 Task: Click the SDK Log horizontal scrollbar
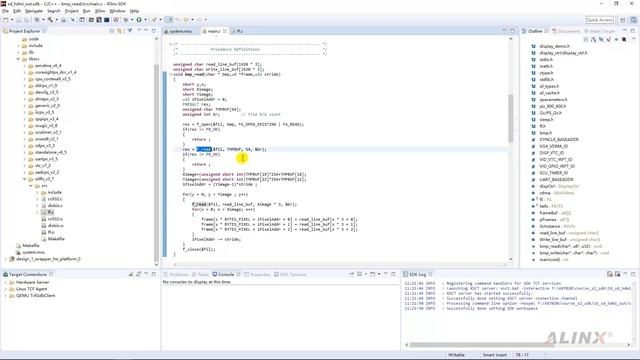click(482, 345)
